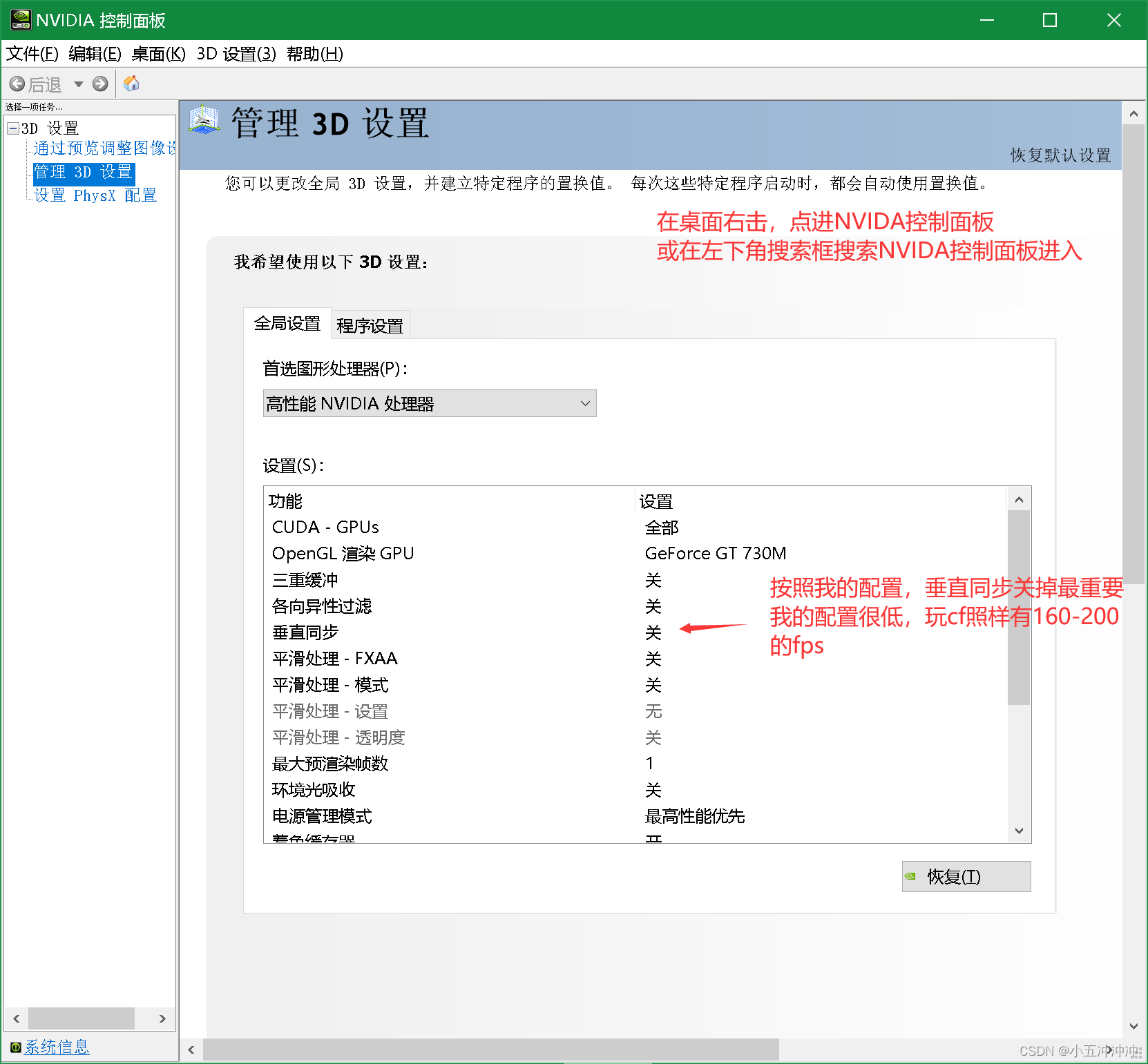
Task: Open the 3D 设置(3) menu
Action: click(x=236, y=54)
